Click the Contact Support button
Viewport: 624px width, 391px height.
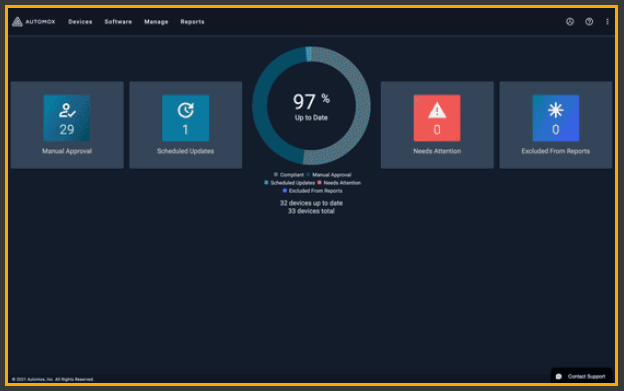coord(581,376)
